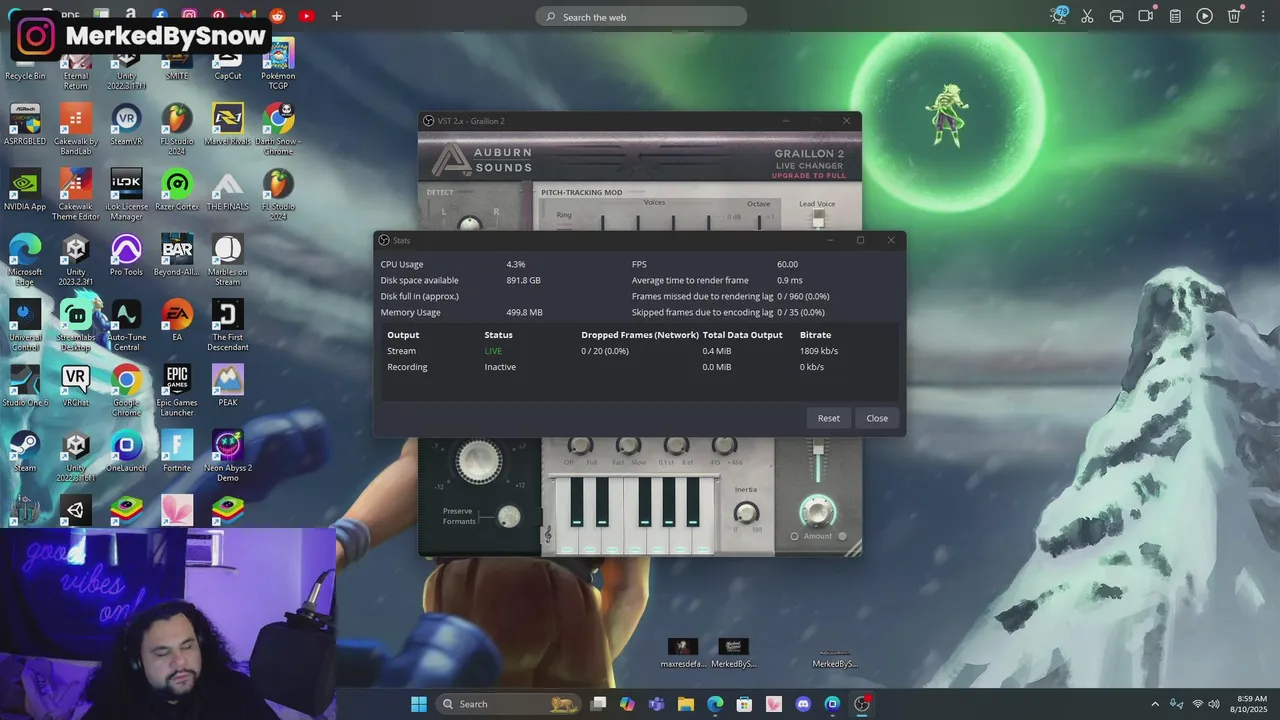This screenshot has height=720, width=1280.
Task: Toggle the G-sharp black key in Graillon
Action: tap(669, 501)
